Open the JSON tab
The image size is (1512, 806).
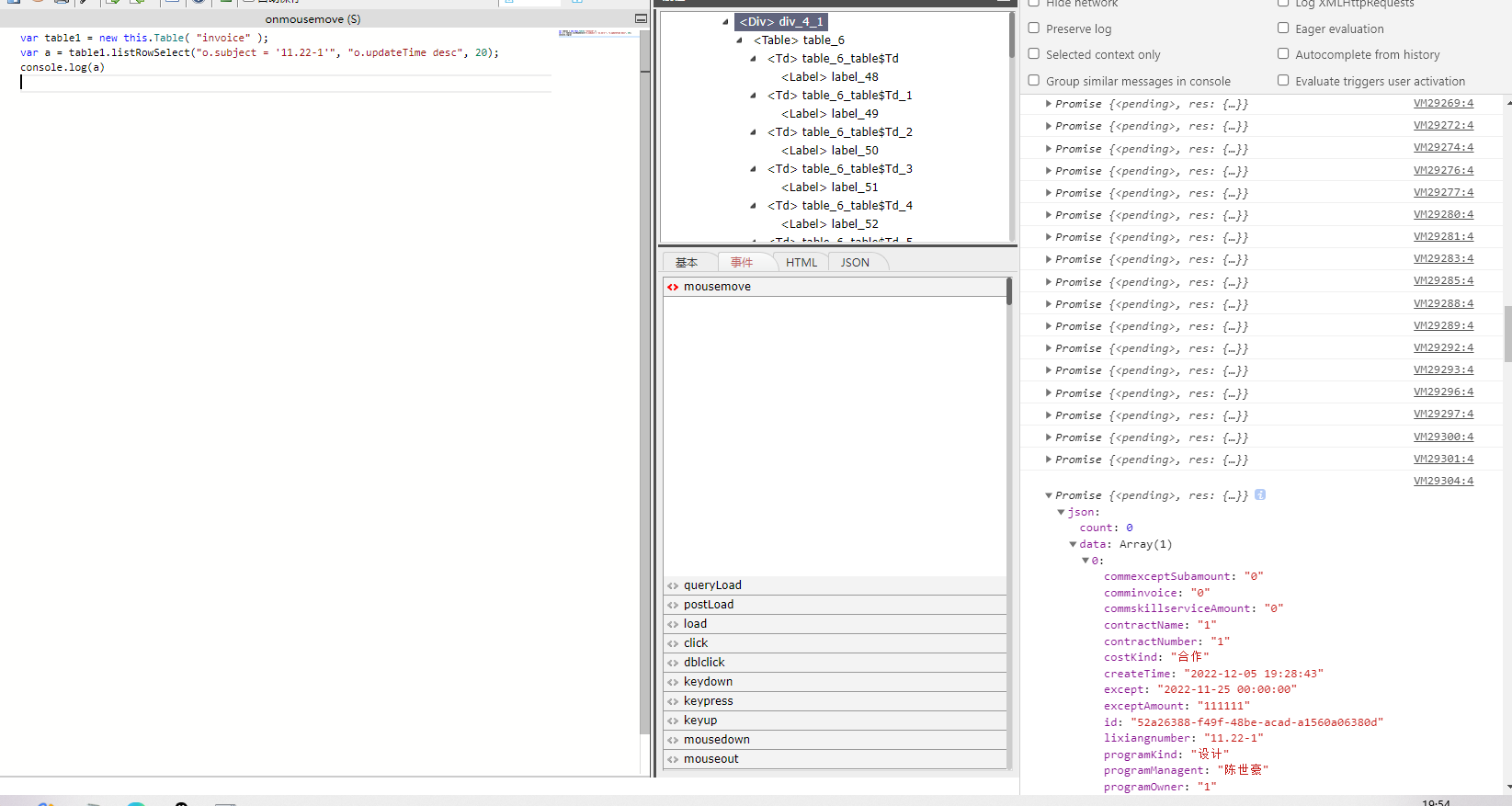click(855, 263)
